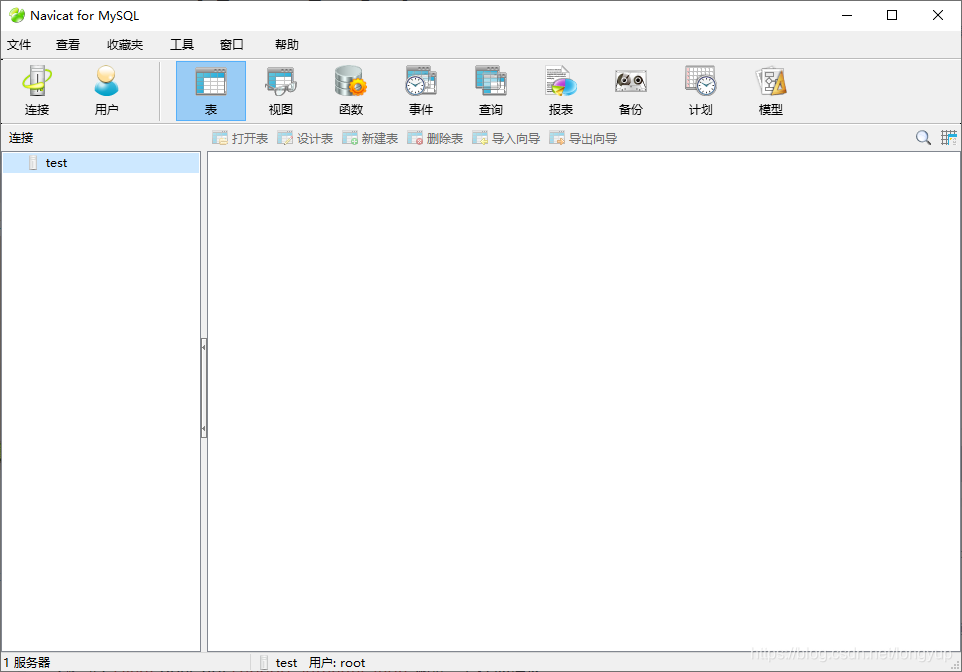
Task: Toggle the grid view layout icon
Action: tap(949, 137)
